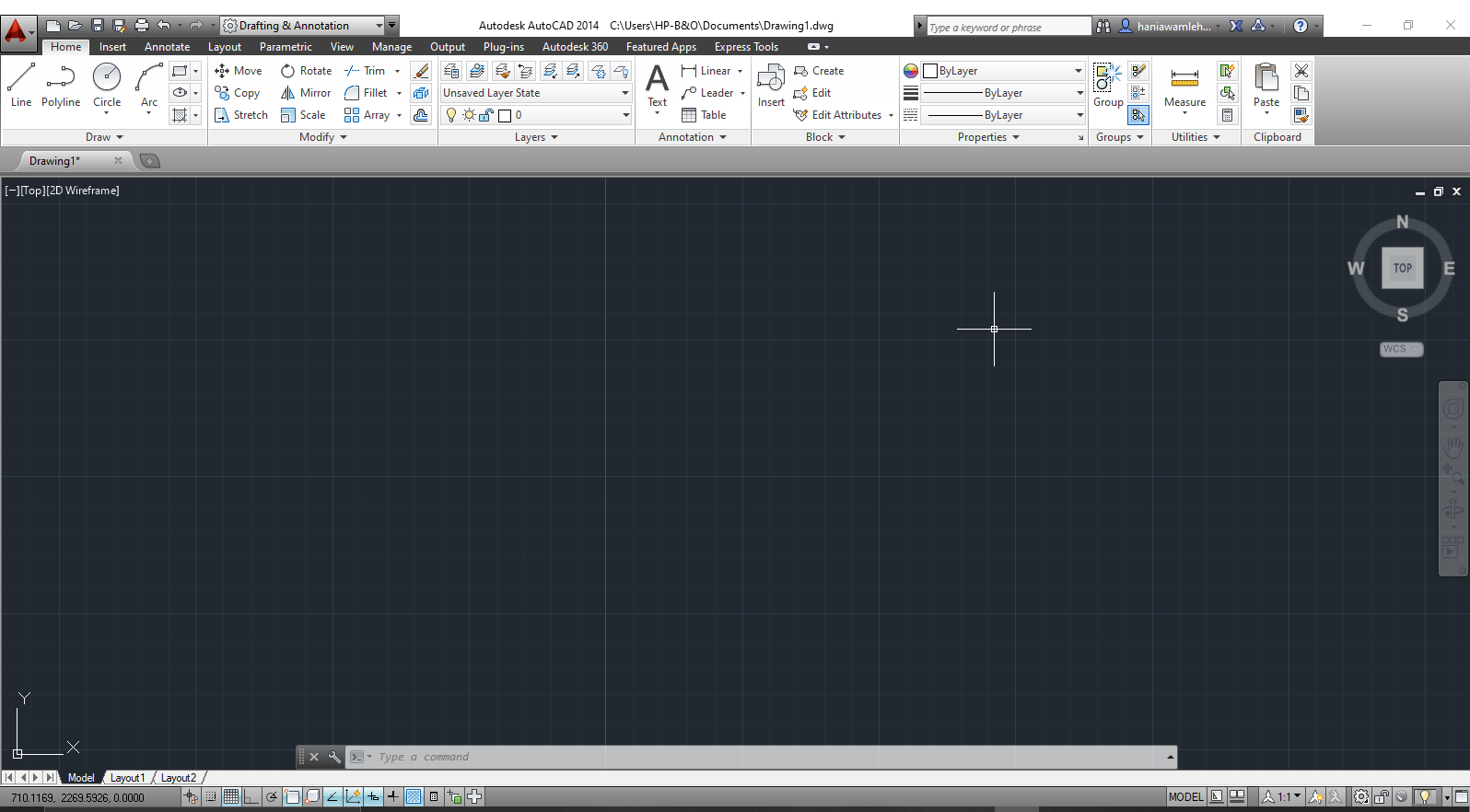
Task: Click the Table annotation icon
Action: click(704, 115)
